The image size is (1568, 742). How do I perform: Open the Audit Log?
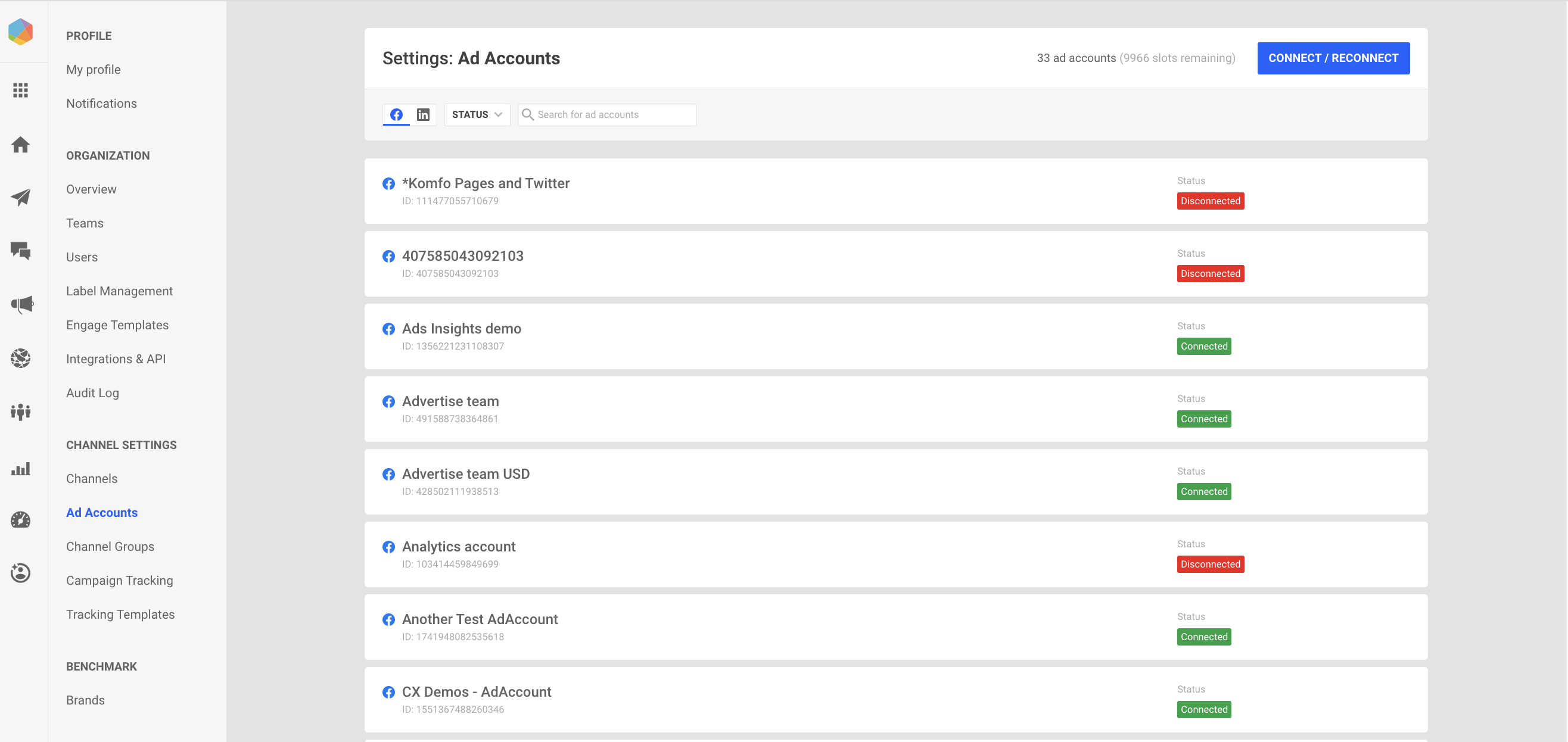[92, 392]
